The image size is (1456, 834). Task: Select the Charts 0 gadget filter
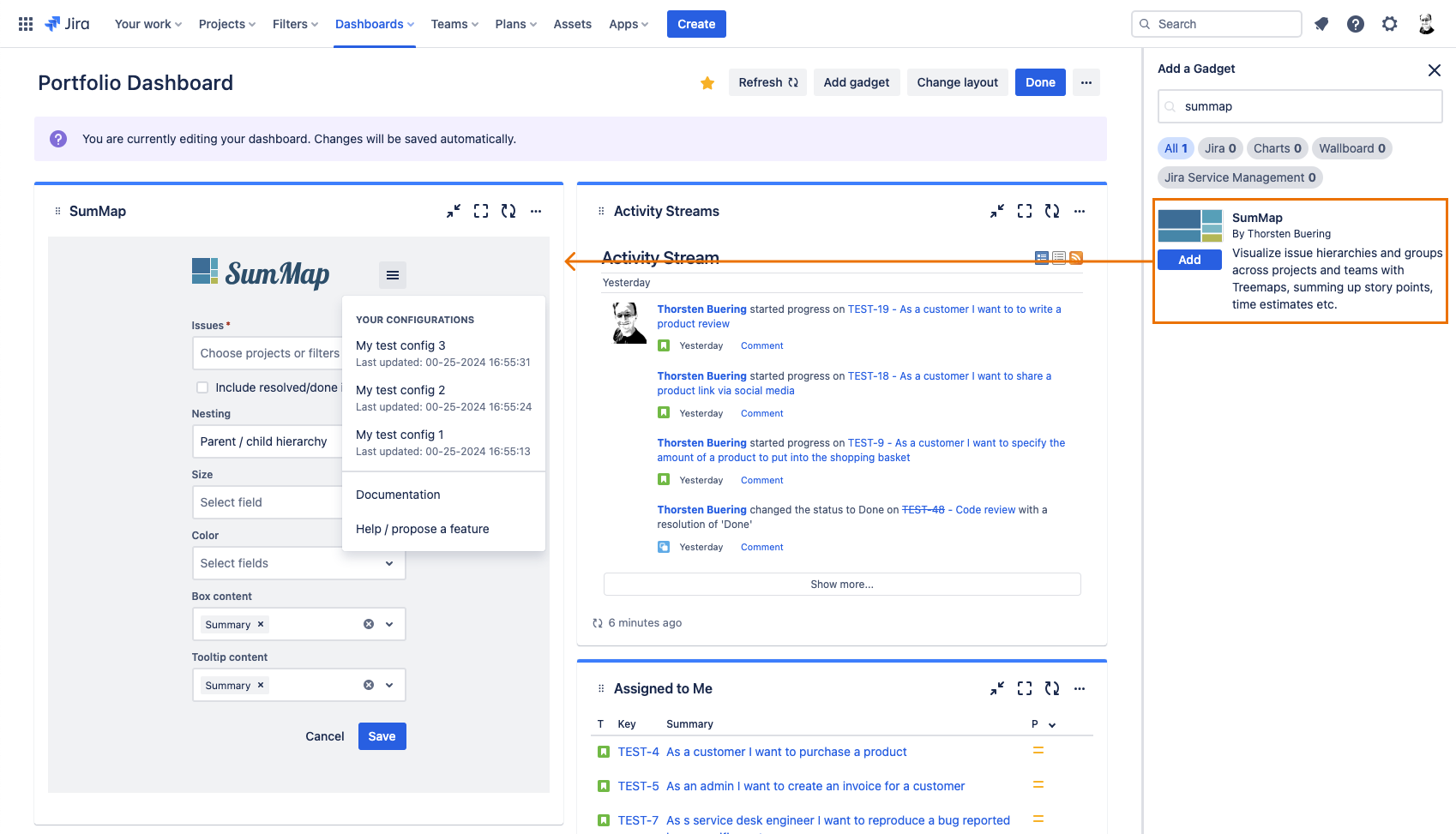pyautogui.click(x=1278, y=148)
